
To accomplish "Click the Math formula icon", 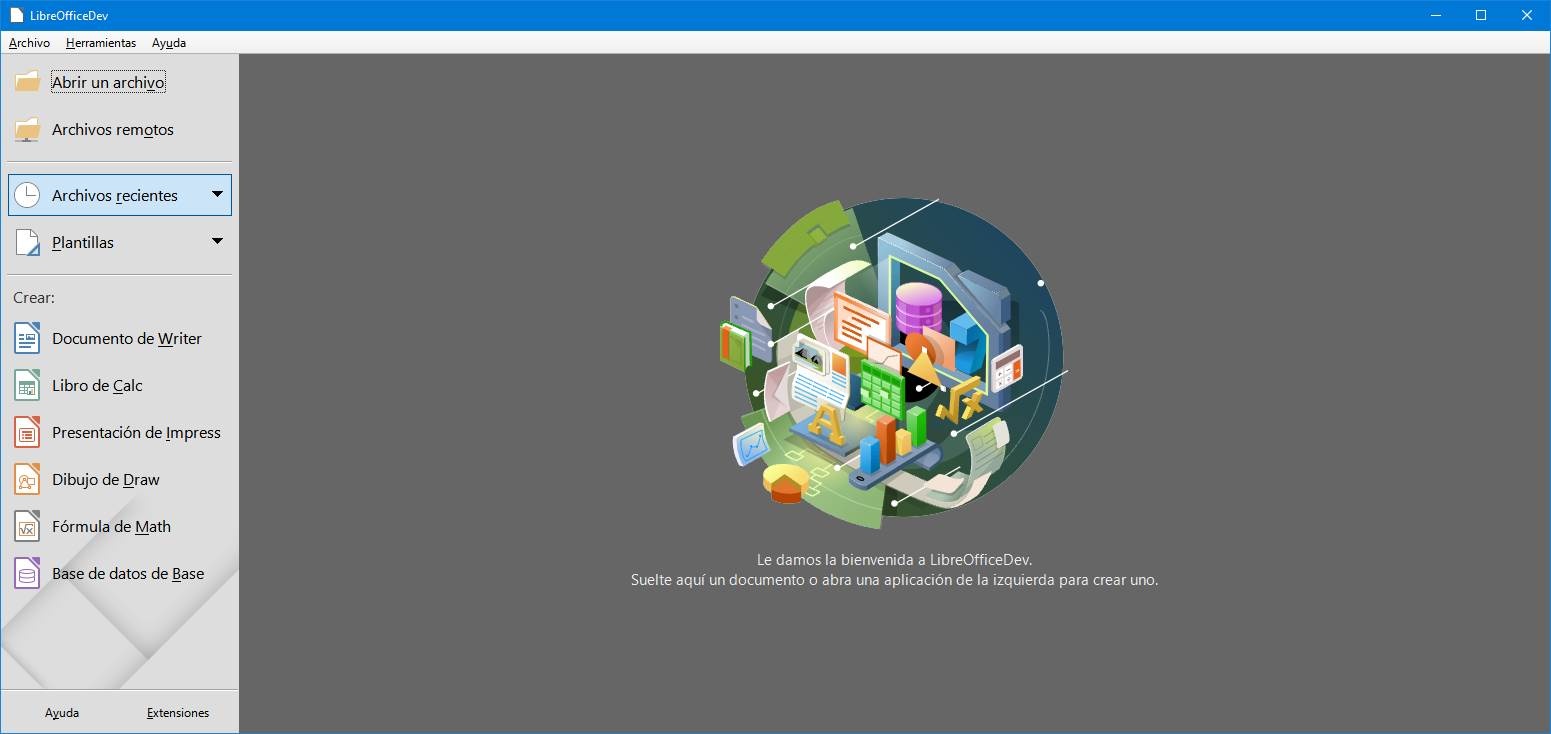I will [27, 526].
